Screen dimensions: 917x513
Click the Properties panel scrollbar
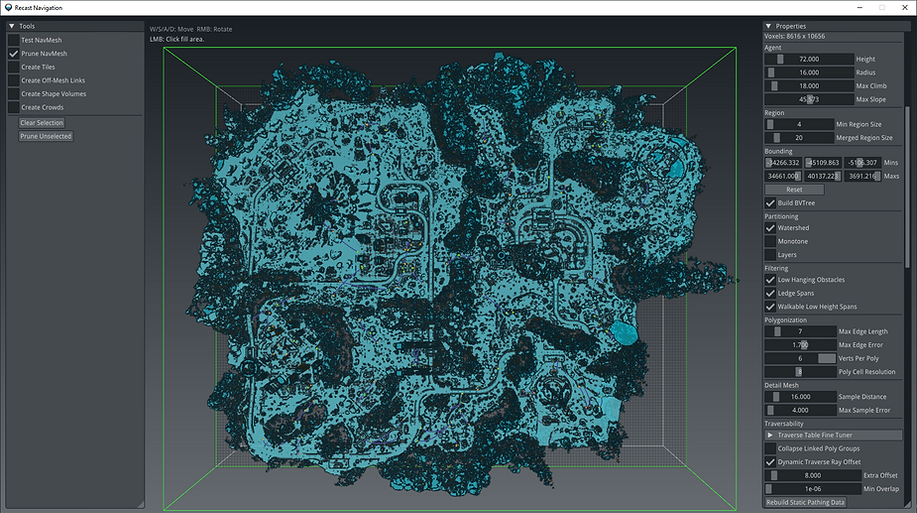coord(908,187)
